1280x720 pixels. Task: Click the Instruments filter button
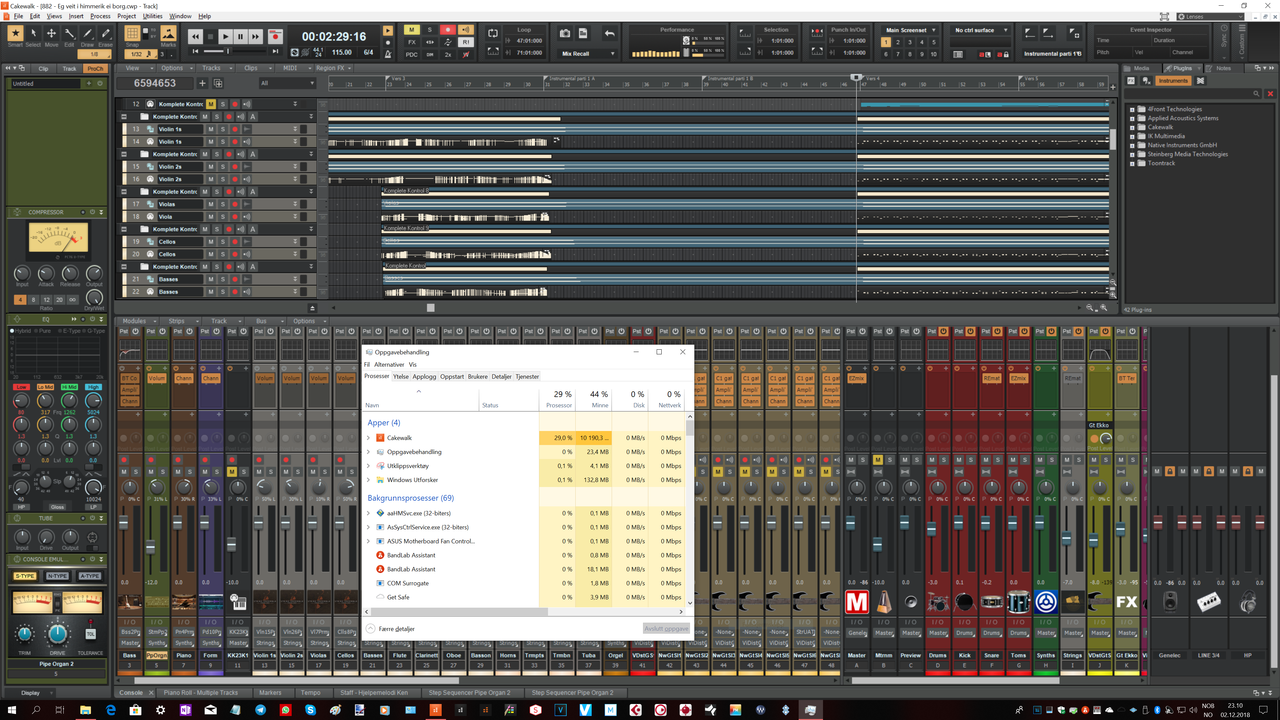point(1172,81)
